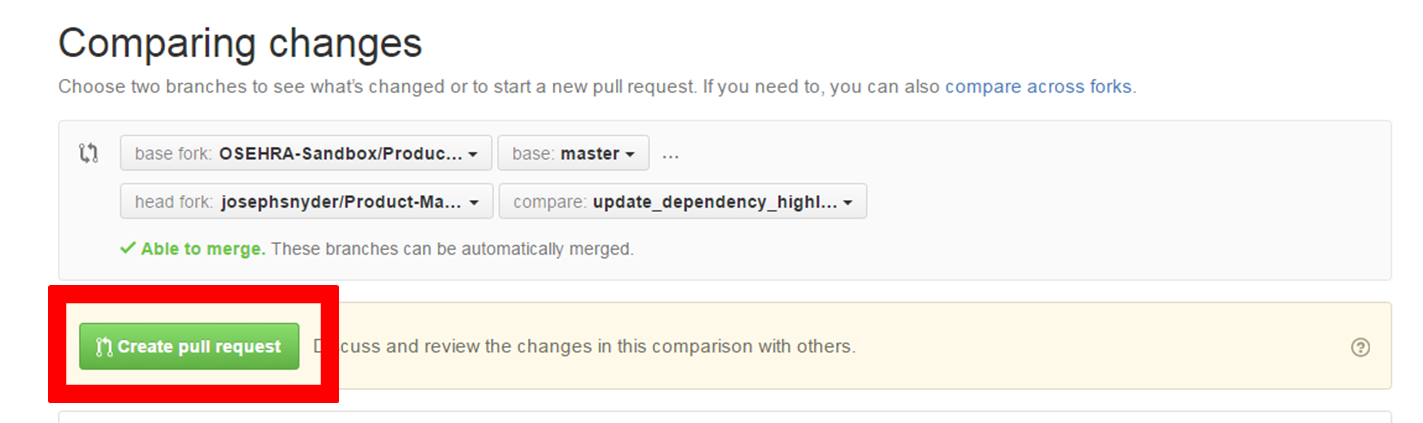Click the ellipsis after base master
Image resolution: width=1423 pixels, height=423 pixels.
coord(670,154)
